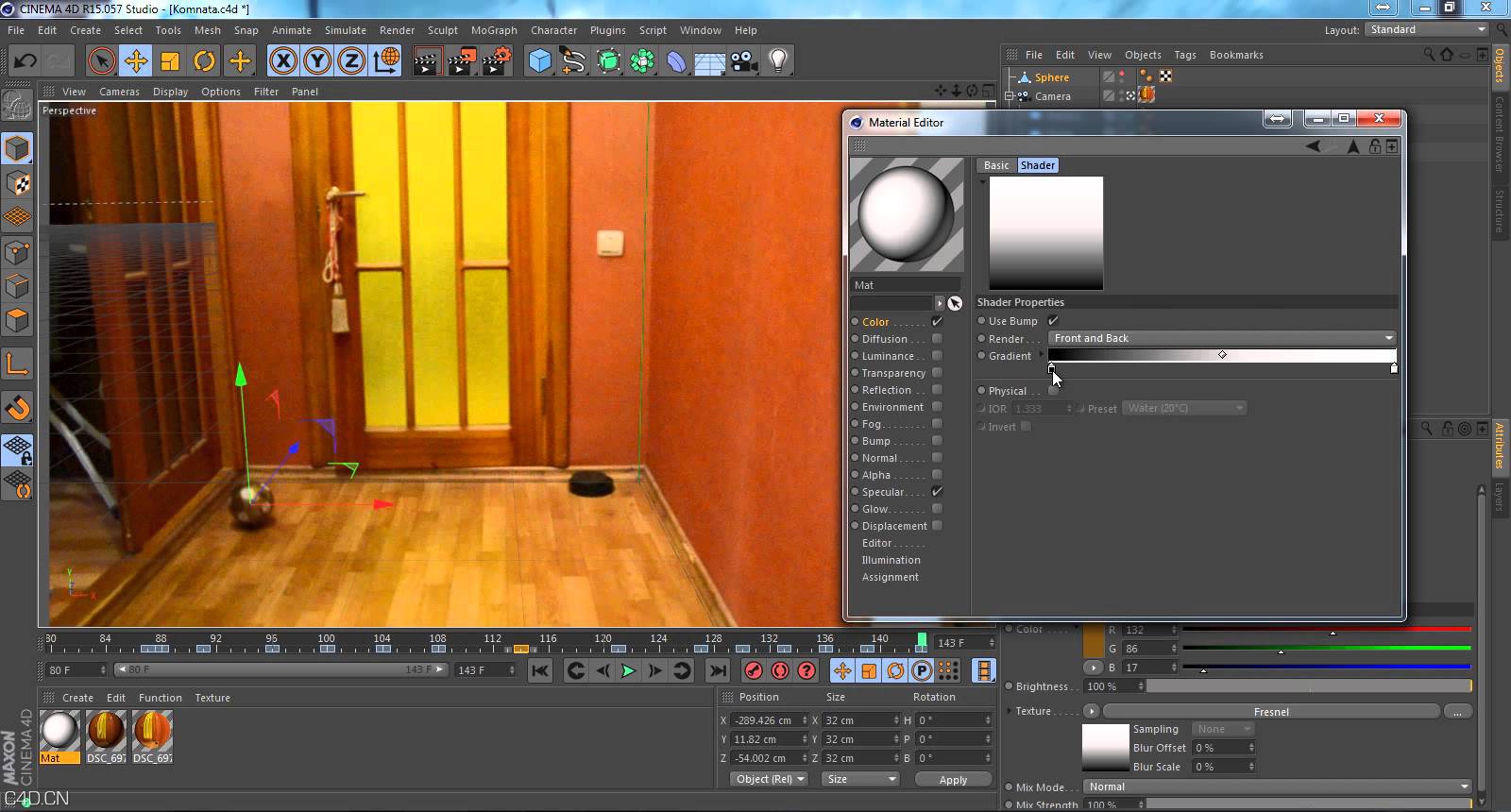Go to end of animation
The width and height of the screenshot is (1511, 812).
point(718,670)
